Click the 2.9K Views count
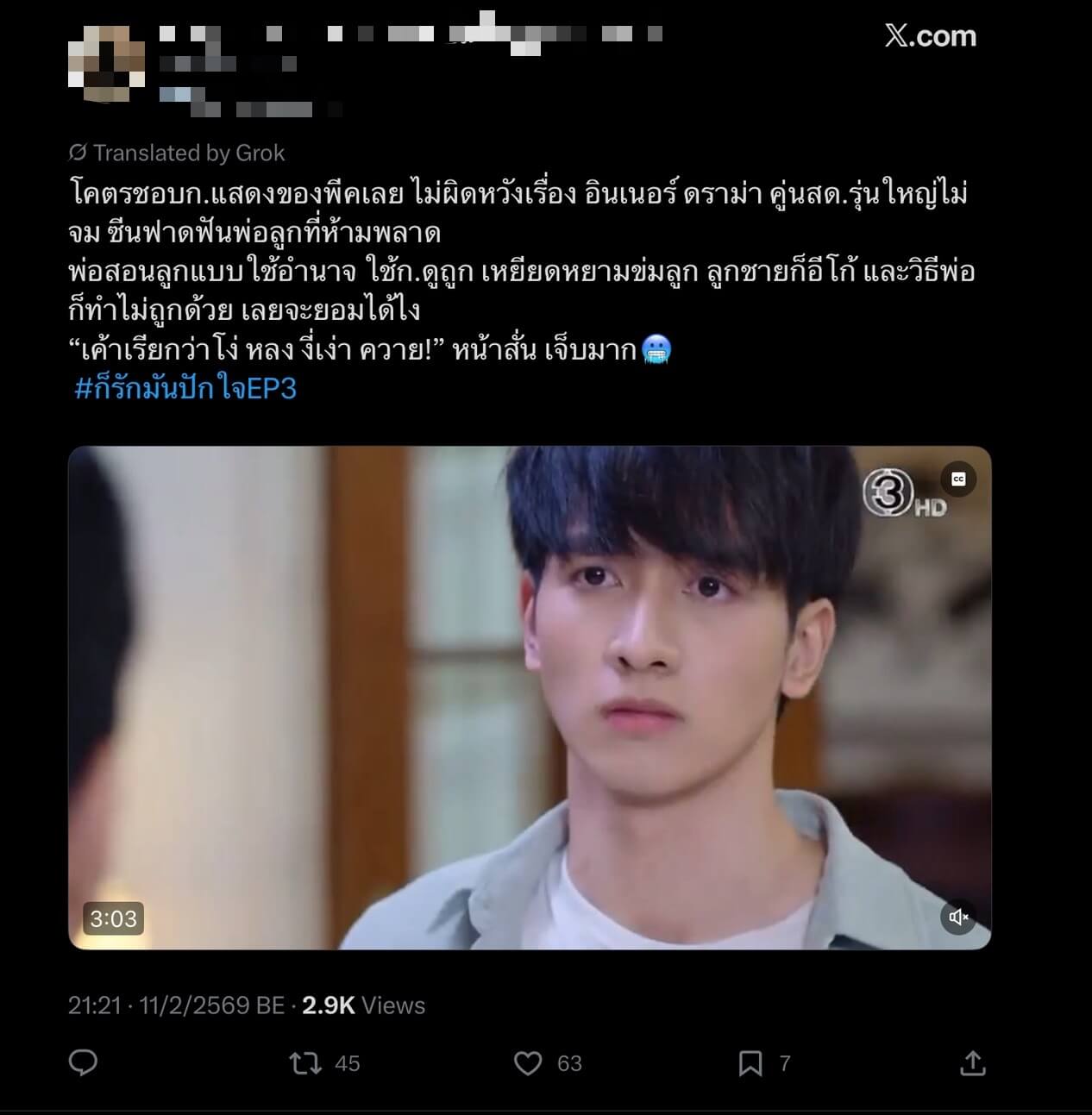1092x1115 pixels. (x=363, y=1005)
